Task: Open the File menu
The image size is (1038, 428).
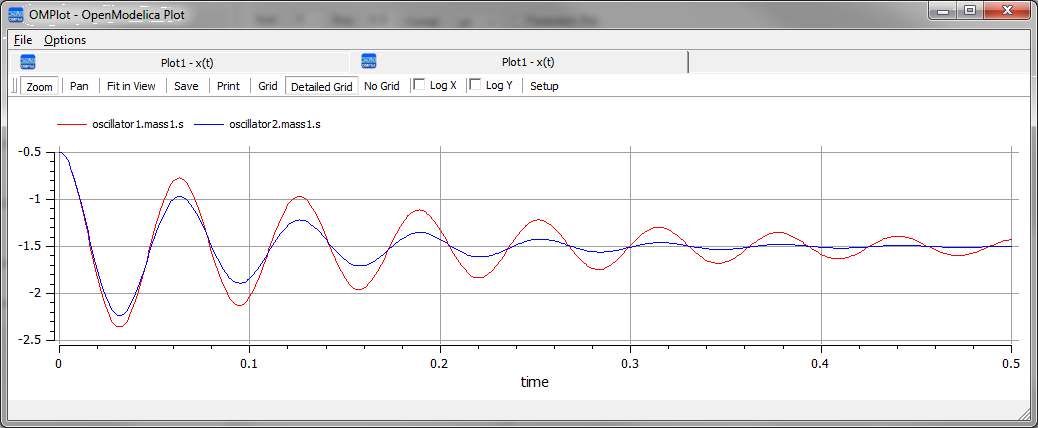Action: (x=23, y=40)
